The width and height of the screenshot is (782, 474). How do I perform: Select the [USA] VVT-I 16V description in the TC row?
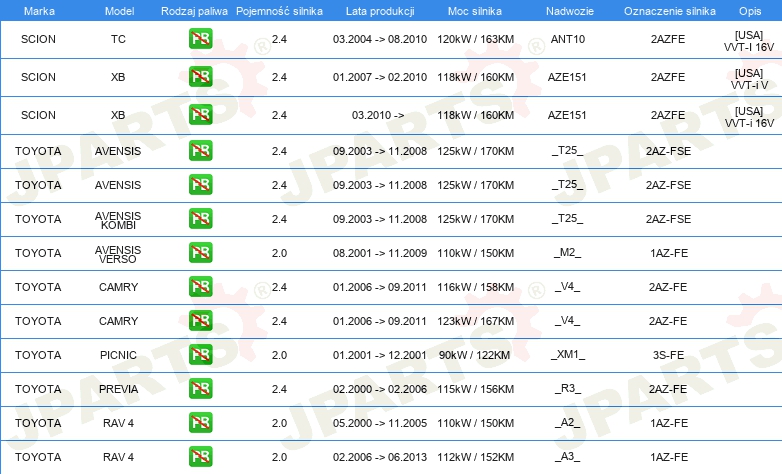[749, 41]
